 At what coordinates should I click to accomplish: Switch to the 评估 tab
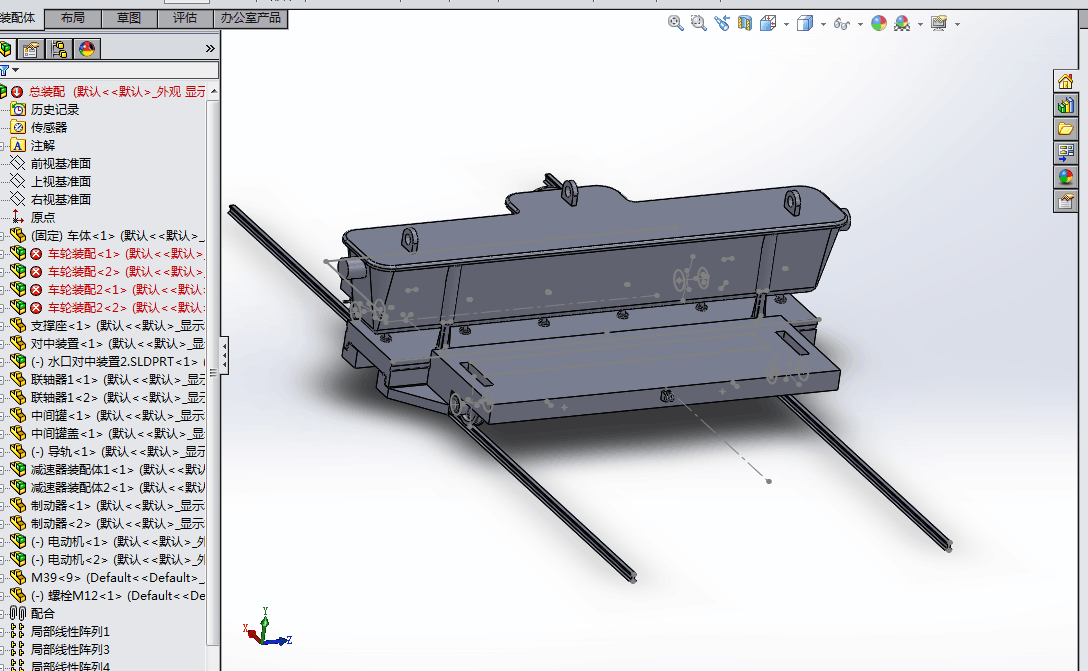coord(185,18)
